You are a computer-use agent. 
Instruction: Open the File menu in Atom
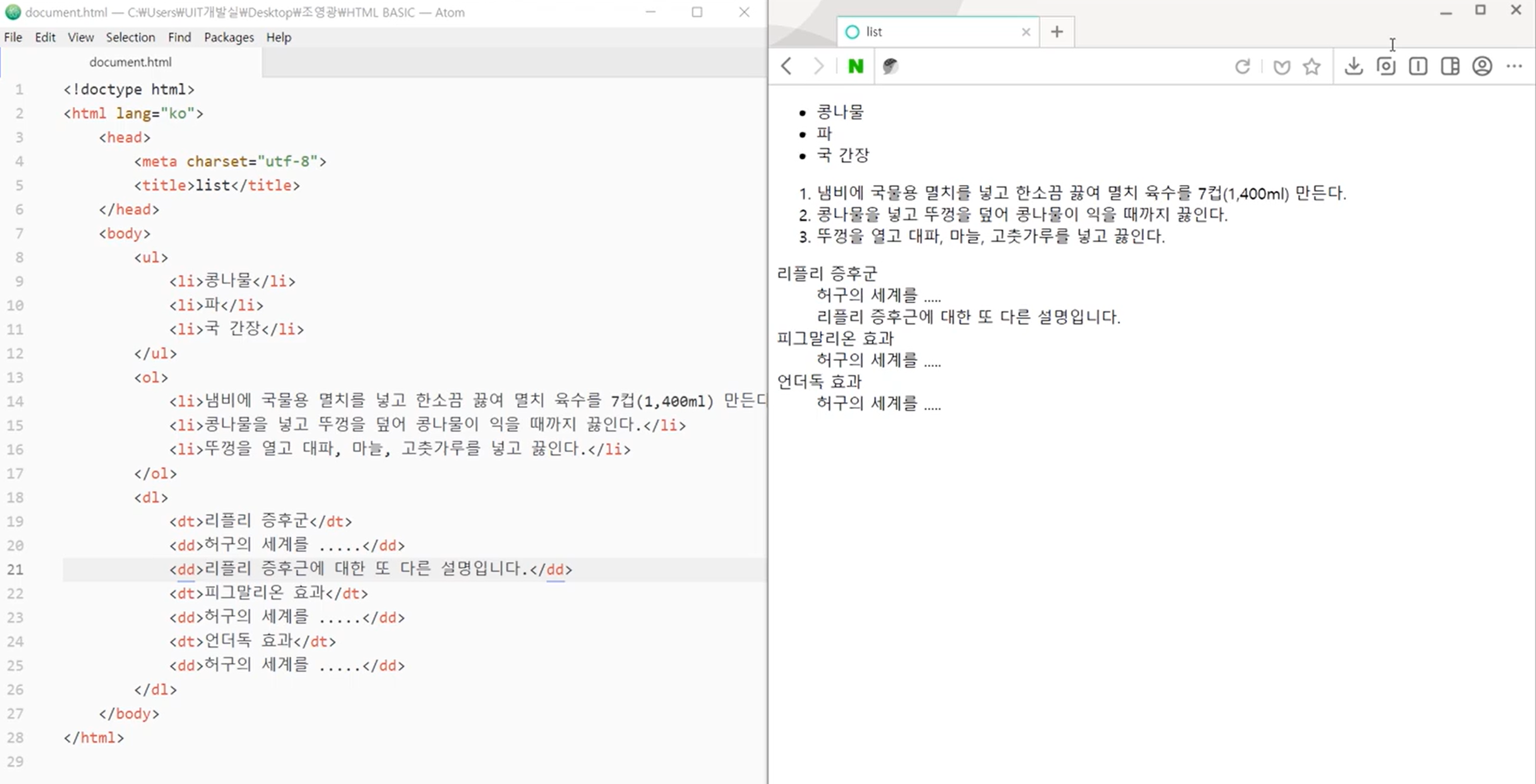click(x=13, y=38)
